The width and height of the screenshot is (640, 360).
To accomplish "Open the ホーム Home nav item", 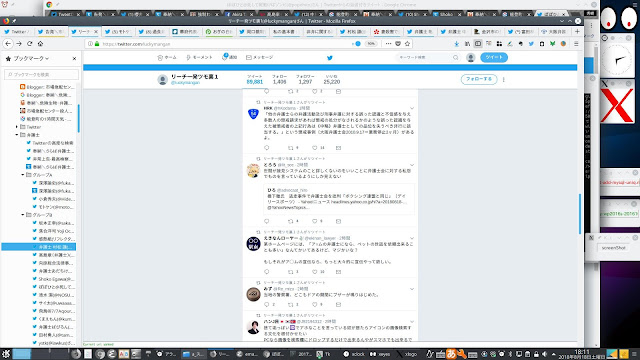I will (x=167, y=58).
